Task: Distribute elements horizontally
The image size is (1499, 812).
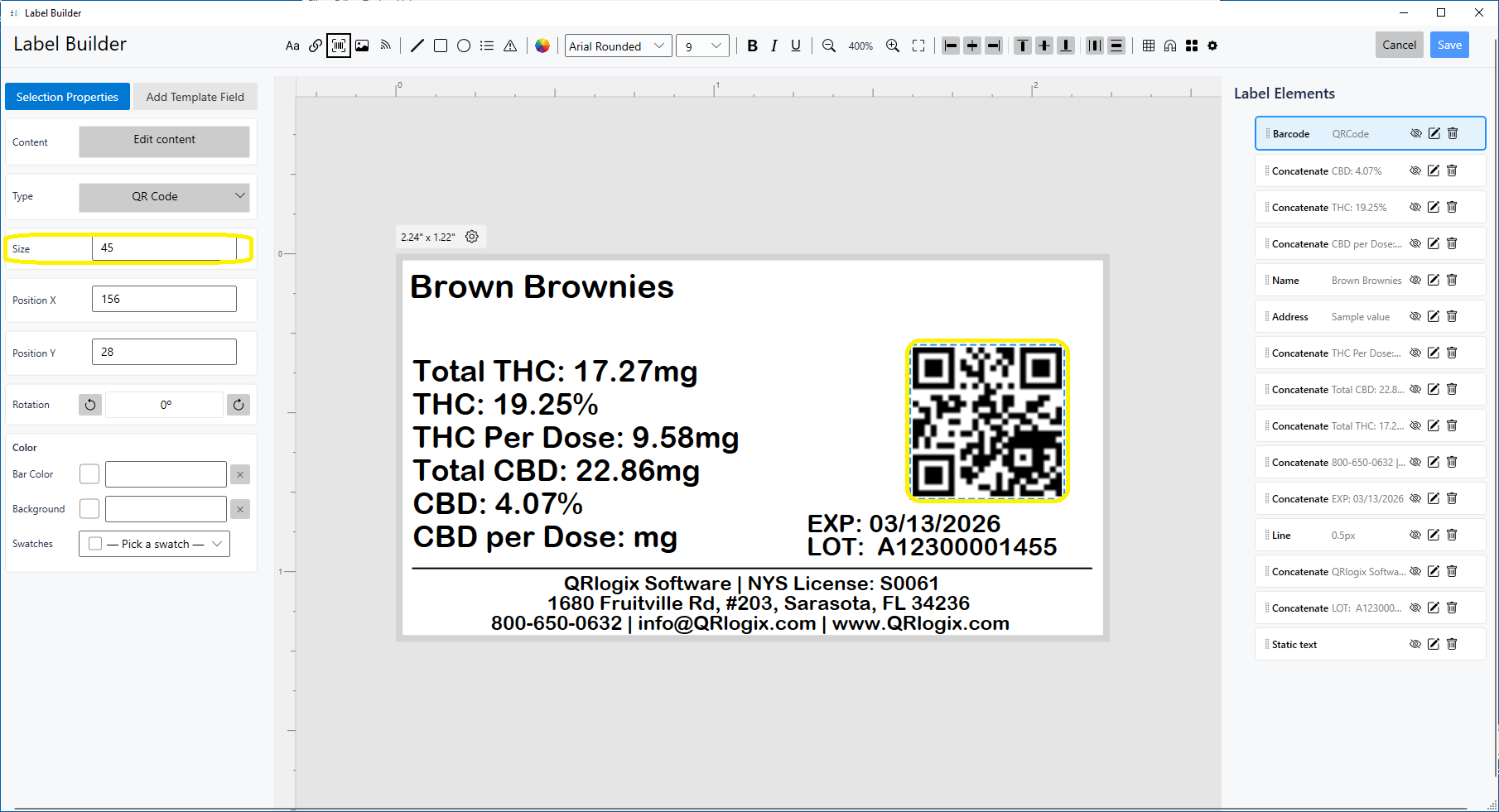Action: [x=1095, y=46]
